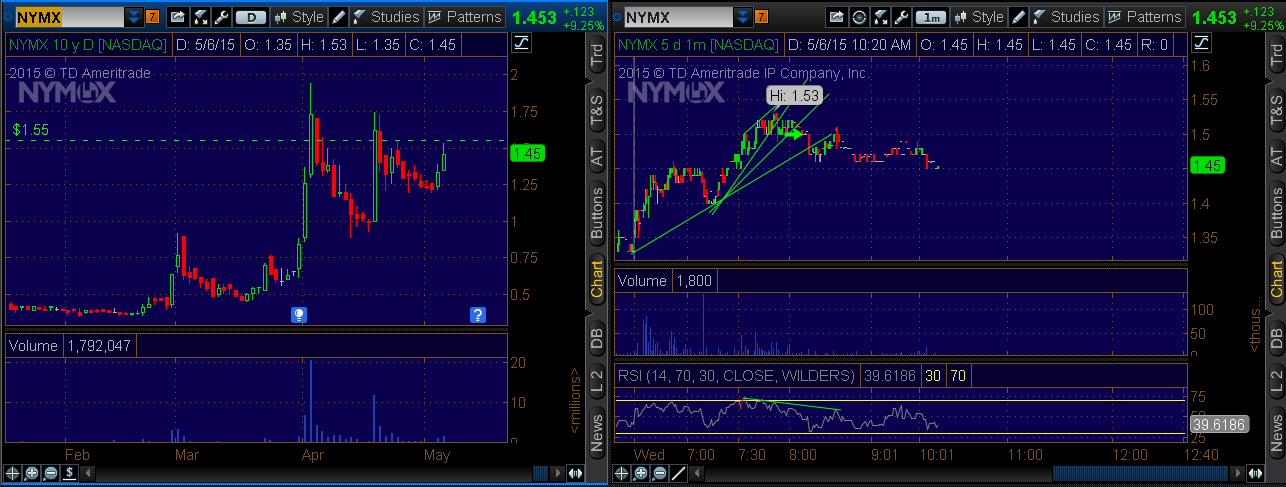Image resolution: width=1286 pixels, height=487 pixels.
Task: Click scroll-to-latest arrows icon, right chart bottom
Action: [1254, 473]
